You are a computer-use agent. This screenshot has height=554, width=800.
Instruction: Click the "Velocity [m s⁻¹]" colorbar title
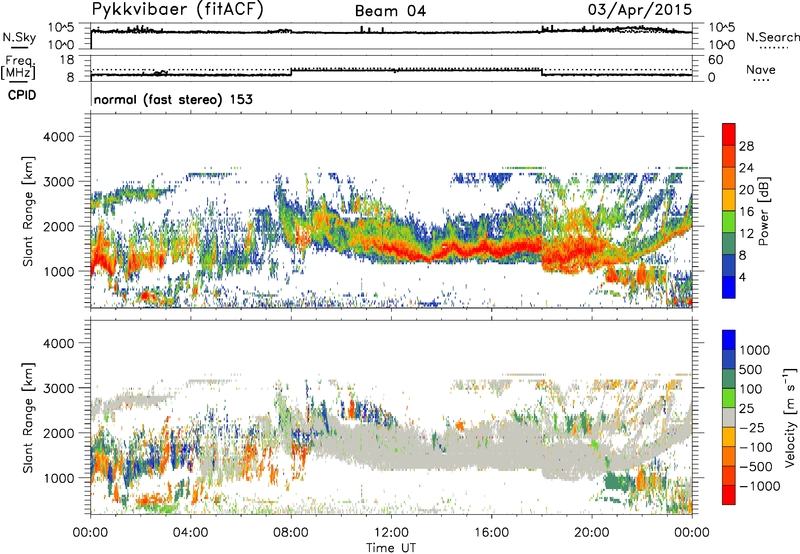click(790, 417)
